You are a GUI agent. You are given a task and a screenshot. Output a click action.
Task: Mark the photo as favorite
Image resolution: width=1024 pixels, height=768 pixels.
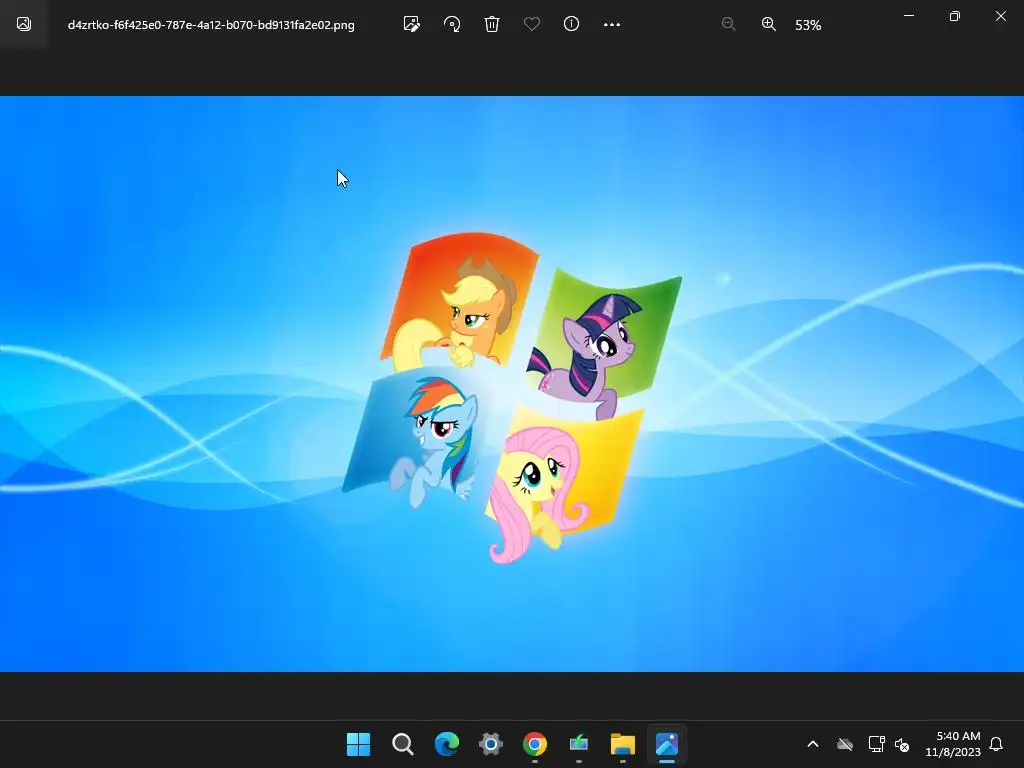(532, 25)
